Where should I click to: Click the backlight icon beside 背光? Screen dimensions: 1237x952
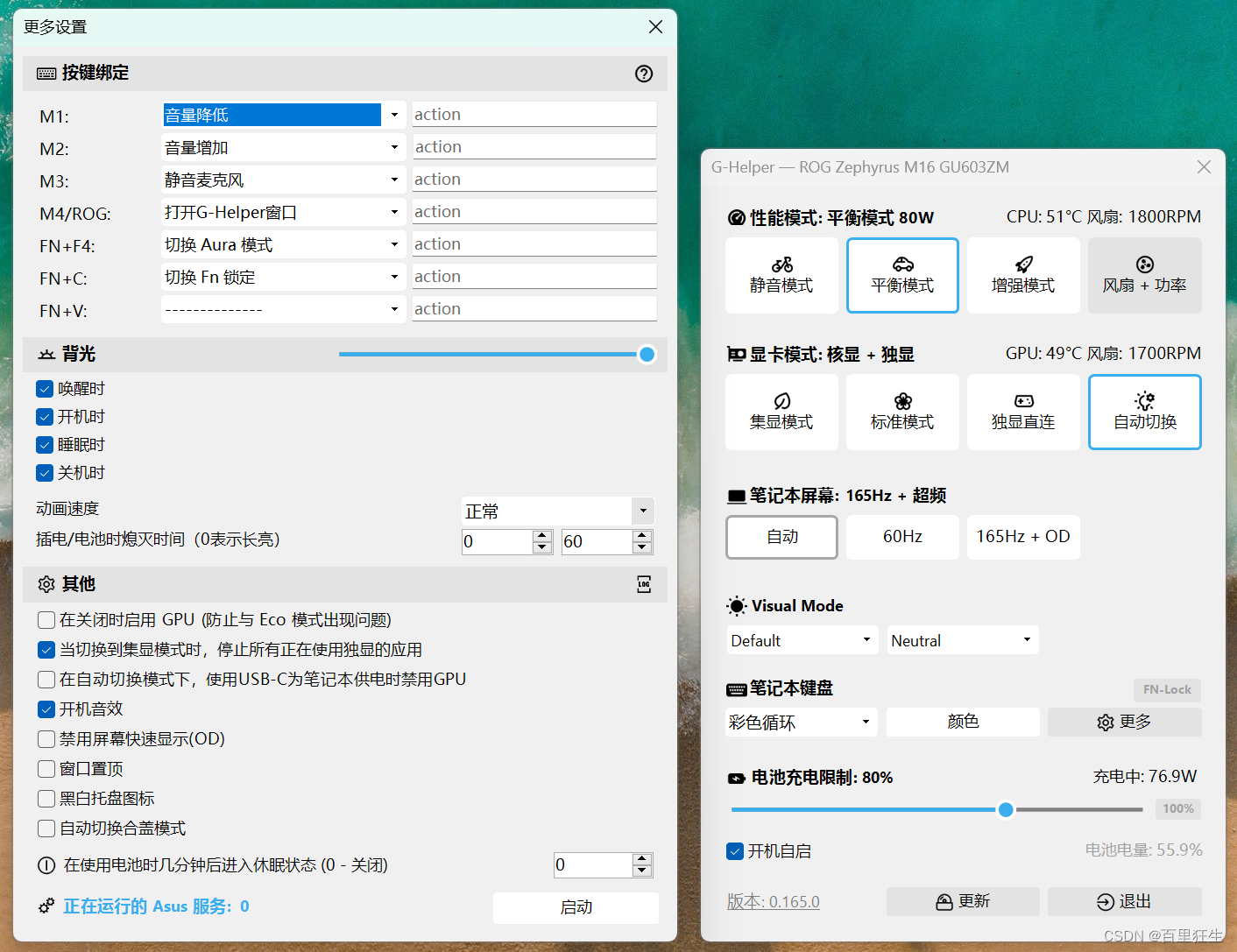tap(46, 354)
